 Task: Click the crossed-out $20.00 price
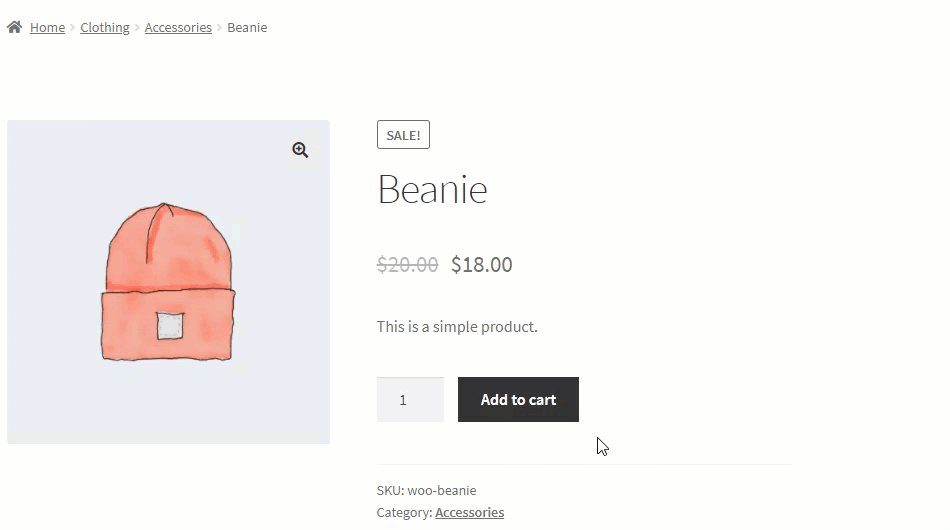(x=407, y=265)
